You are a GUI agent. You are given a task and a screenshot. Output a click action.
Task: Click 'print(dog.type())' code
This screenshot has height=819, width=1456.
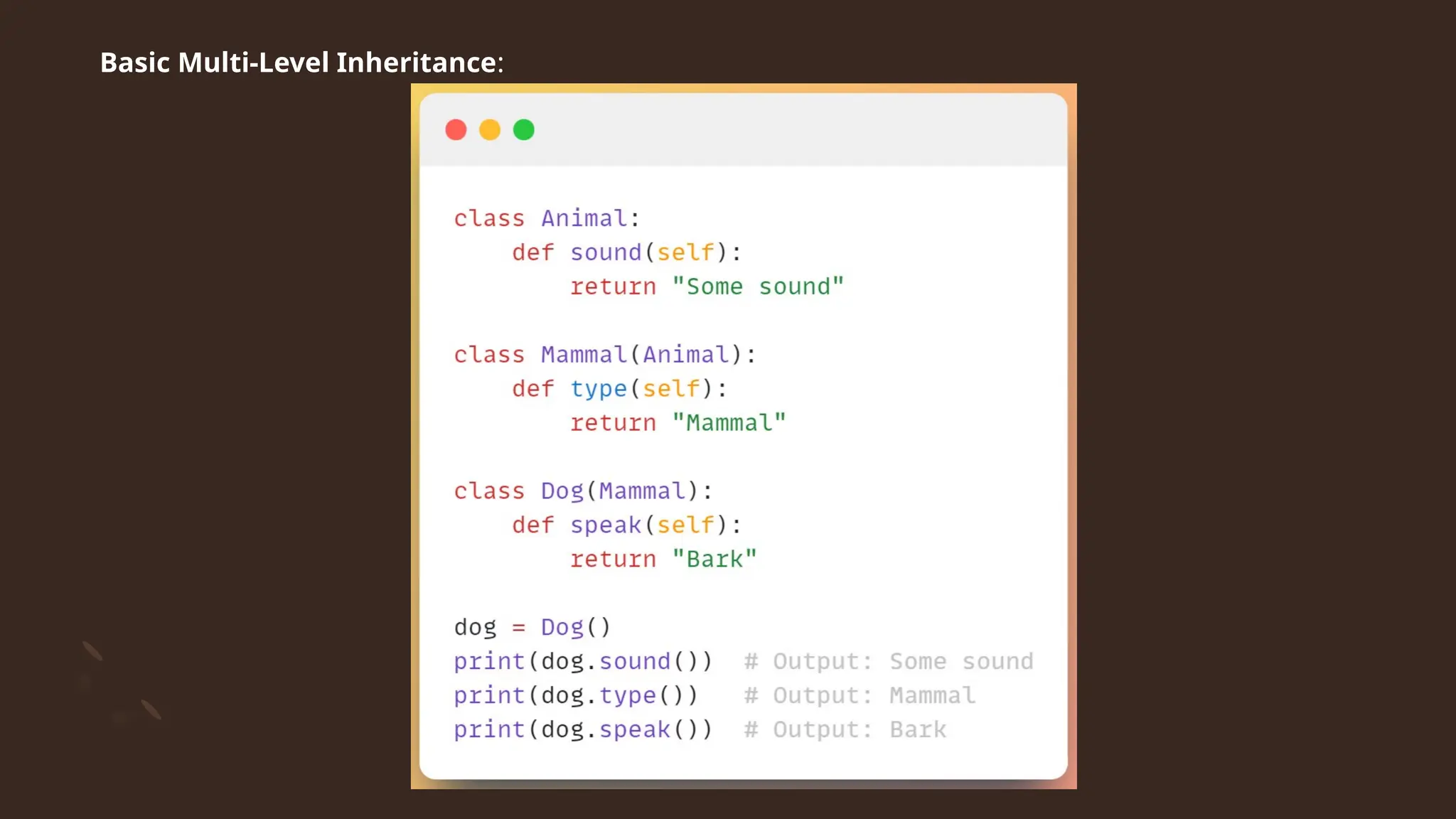pos(576,696)
